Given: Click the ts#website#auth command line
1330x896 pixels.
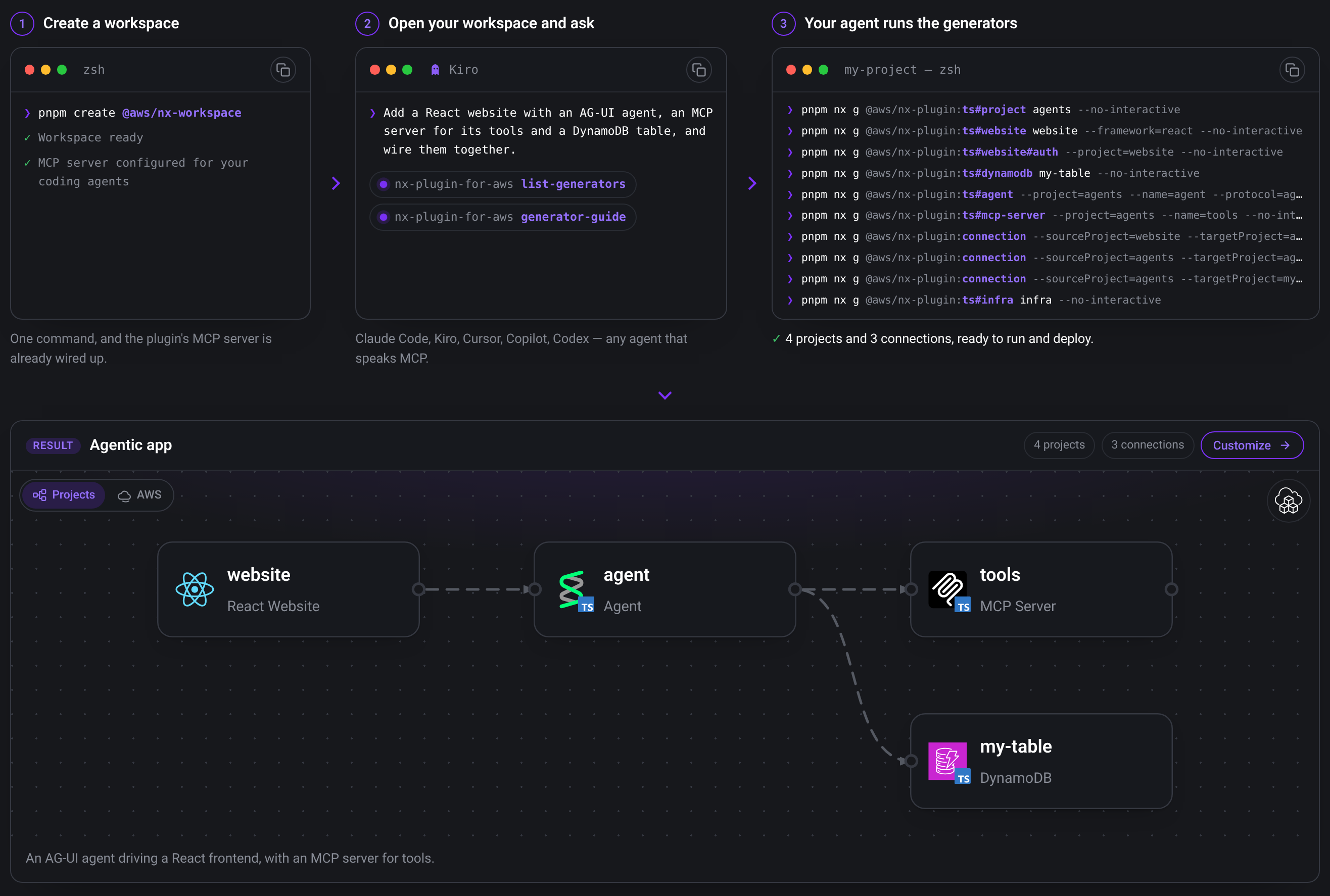Looking at the screenshot, I should click(1034, 152).
